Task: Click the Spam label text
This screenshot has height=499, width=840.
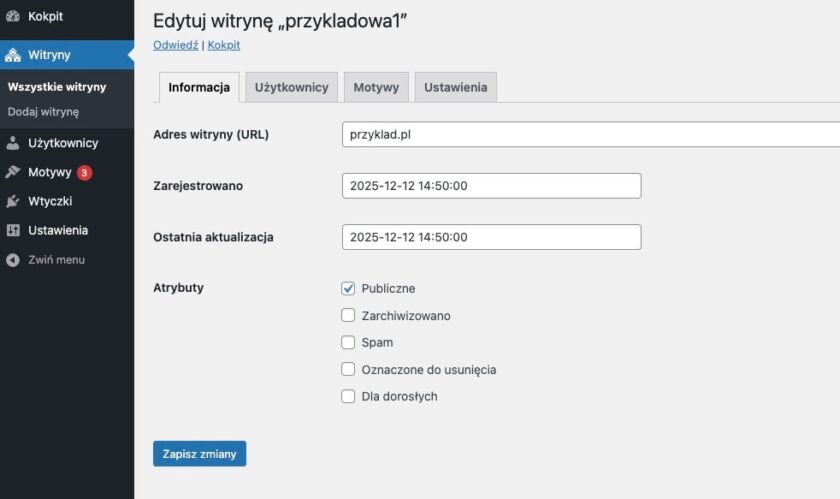Action: [x=377, y=342]
